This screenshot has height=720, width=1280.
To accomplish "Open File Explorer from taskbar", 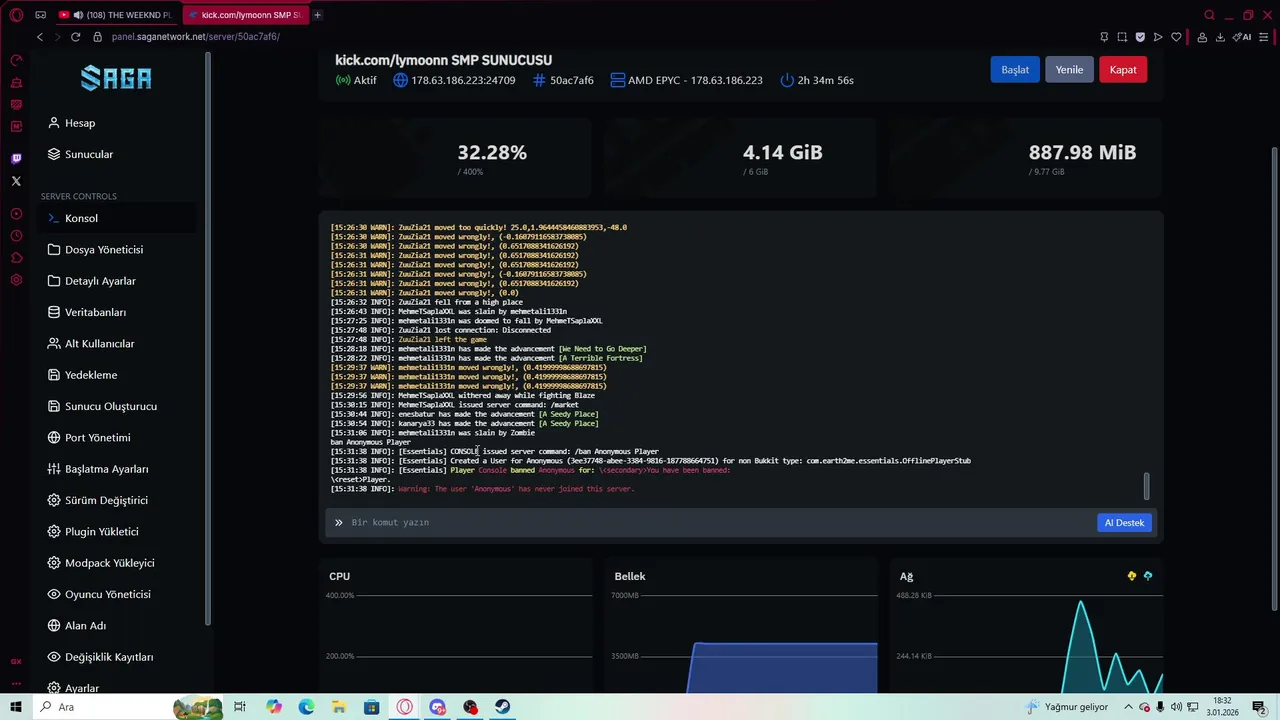I will (x=339, y=707).
